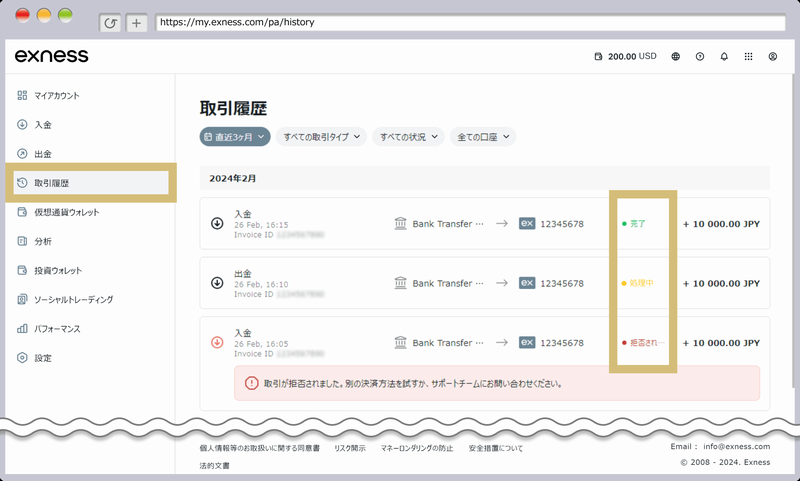Click the browser reload icon

point(111,22)
